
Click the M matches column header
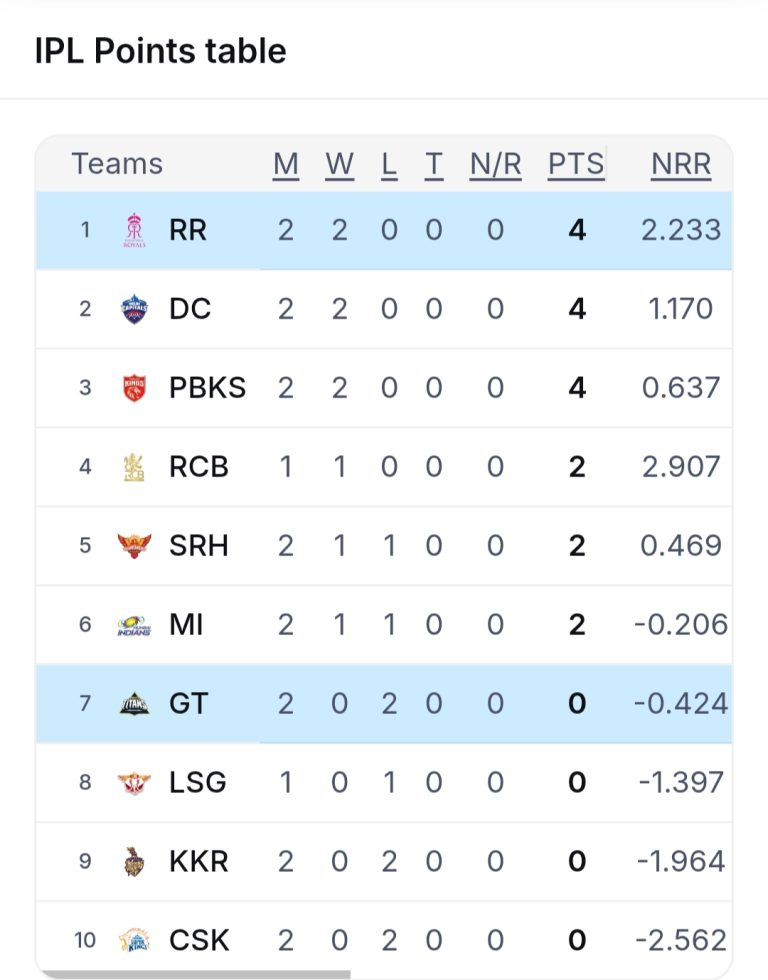point(286,164)
